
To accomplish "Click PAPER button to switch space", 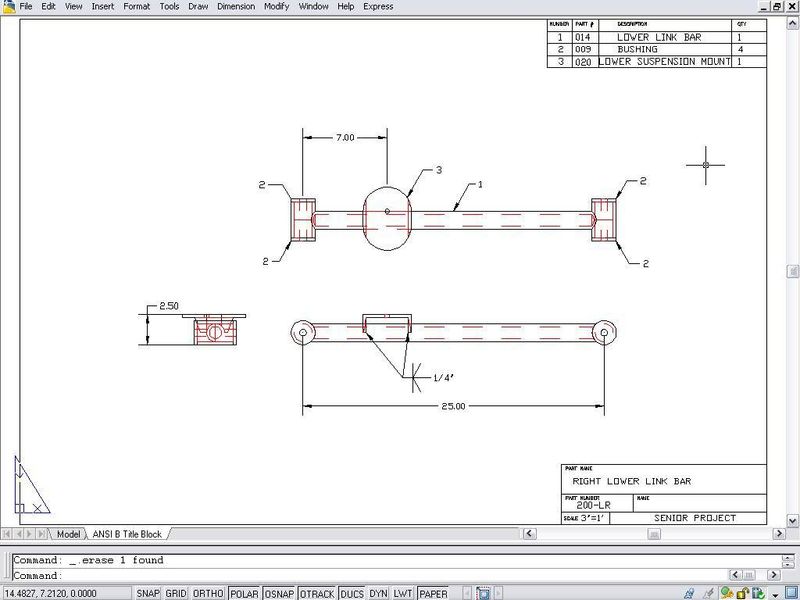I will click(x=433, y=593).
